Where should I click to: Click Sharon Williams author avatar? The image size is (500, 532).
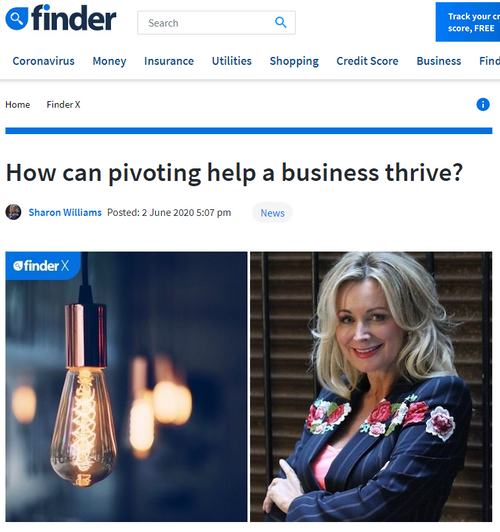pos(13,212)
